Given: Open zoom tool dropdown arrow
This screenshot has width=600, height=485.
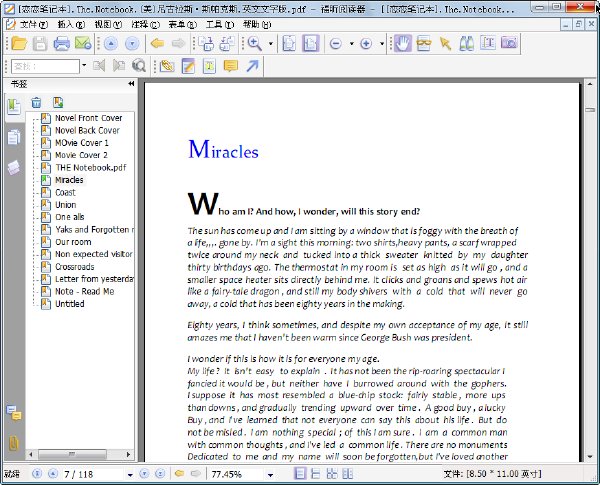Looking at the screenshot, I should (271, 44).
